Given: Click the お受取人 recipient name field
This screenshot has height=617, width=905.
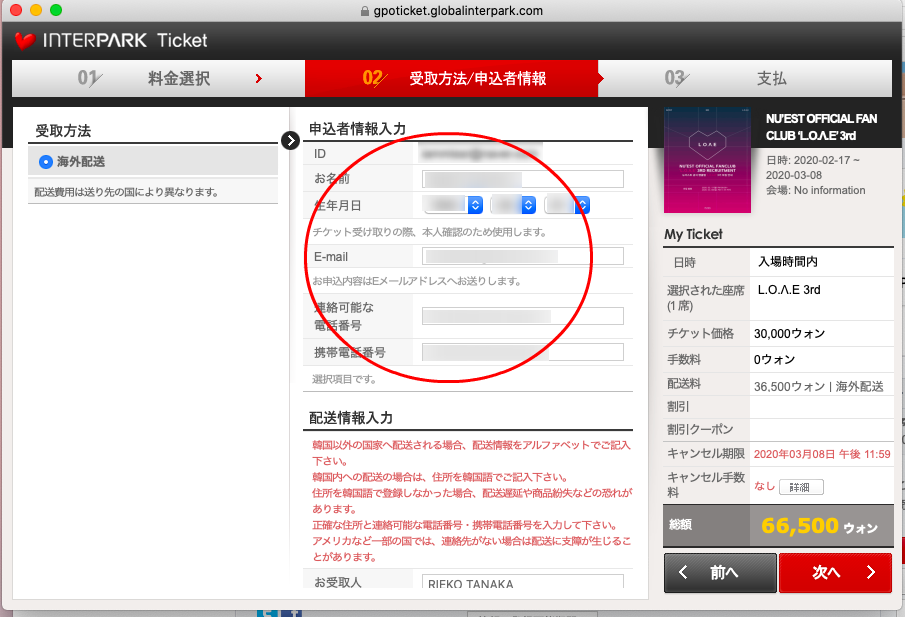Looking at the screenshot, I should point(523,581).
